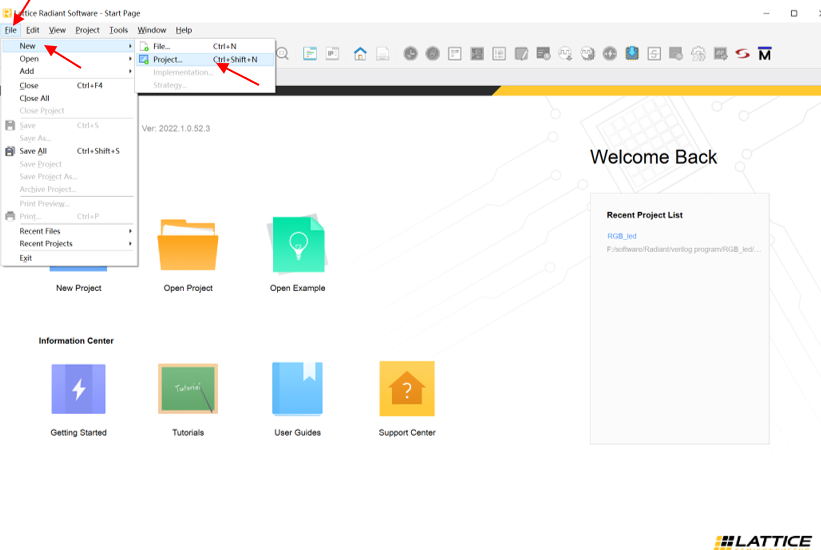This screenshot has width=821, height=550.
Task: Launch the Programmer blue download chip icon
Action: click(x=632, y=53)
